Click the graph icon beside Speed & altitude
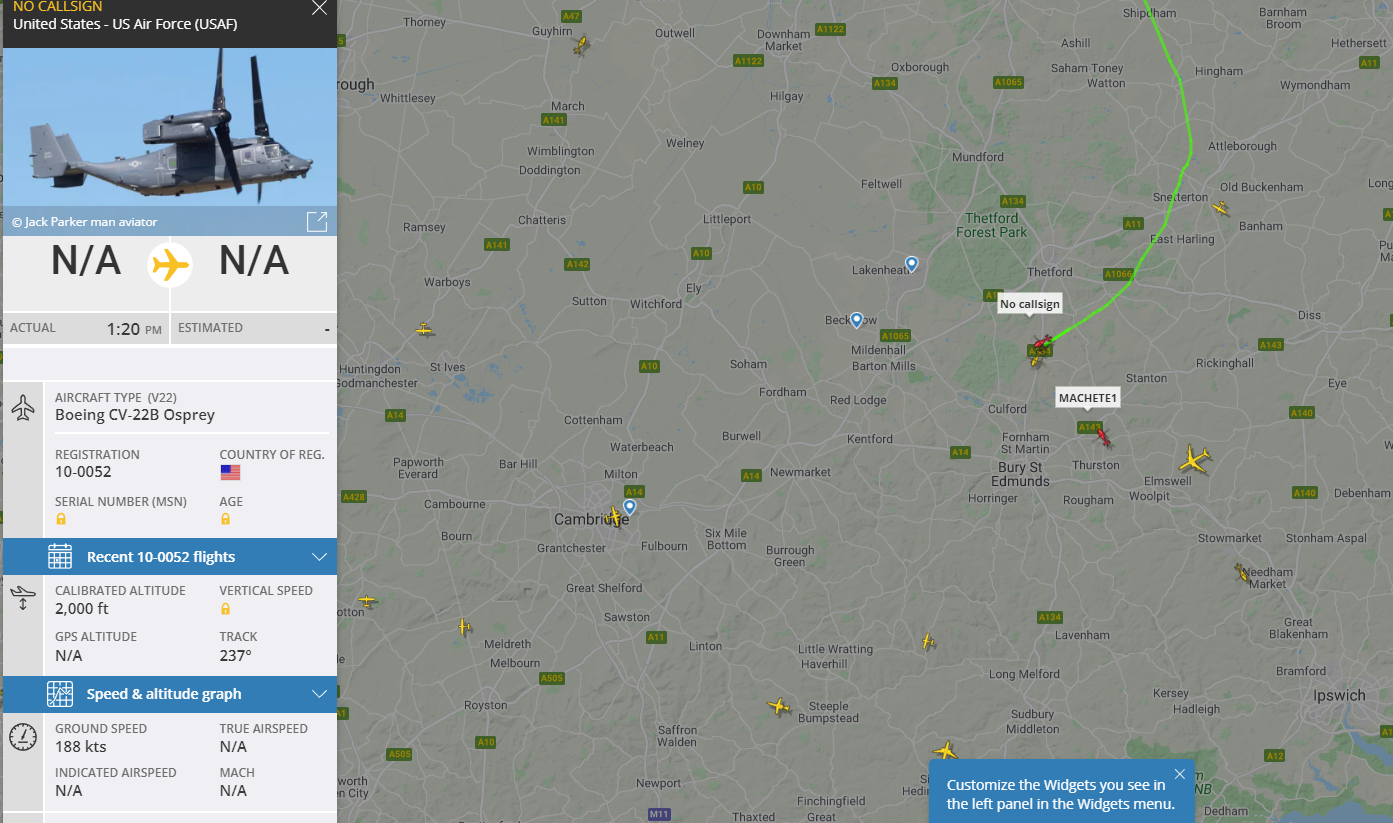 click(60, 694)
